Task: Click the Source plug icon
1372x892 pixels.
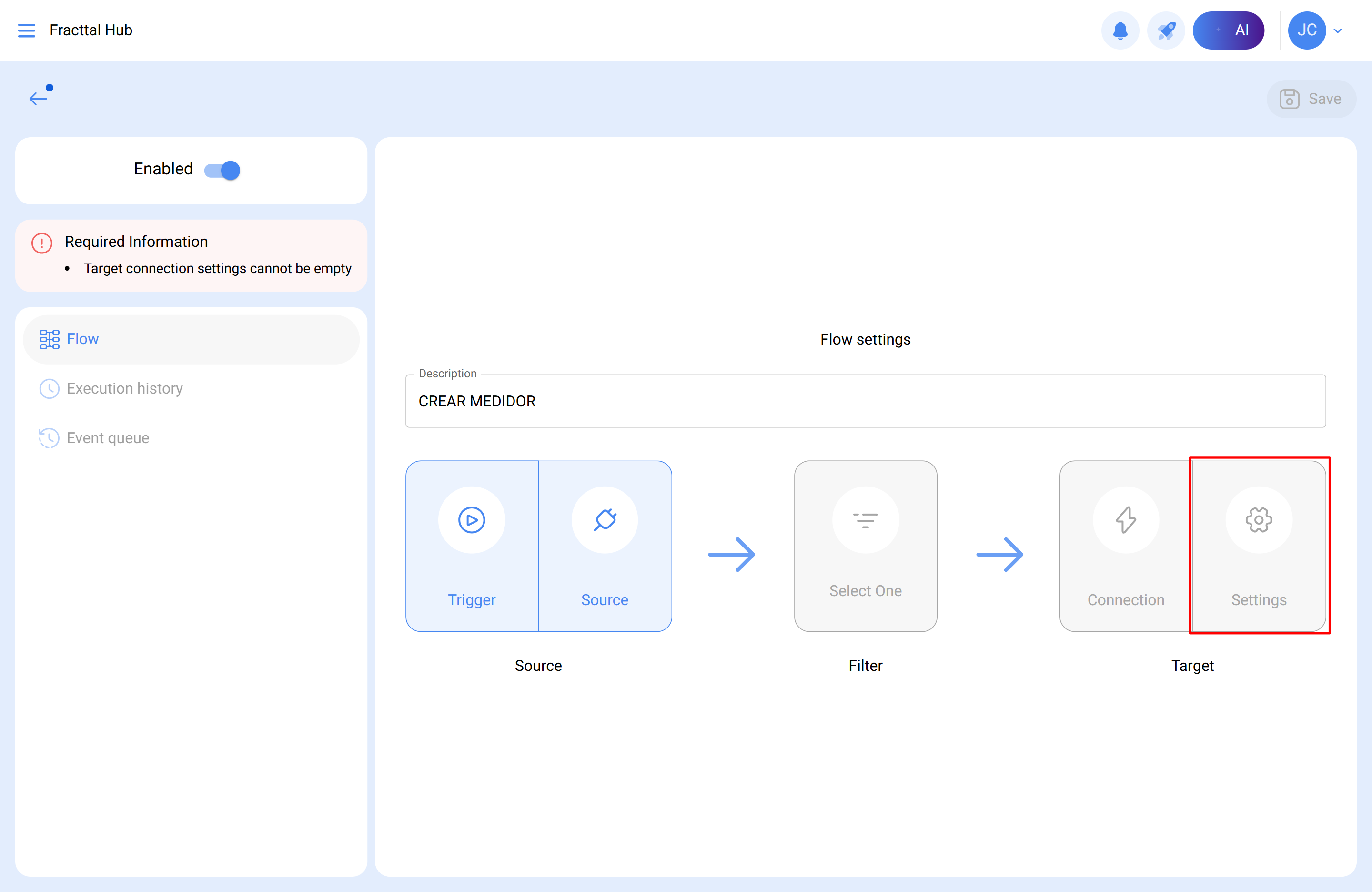Action: click(x=605, y=519)
